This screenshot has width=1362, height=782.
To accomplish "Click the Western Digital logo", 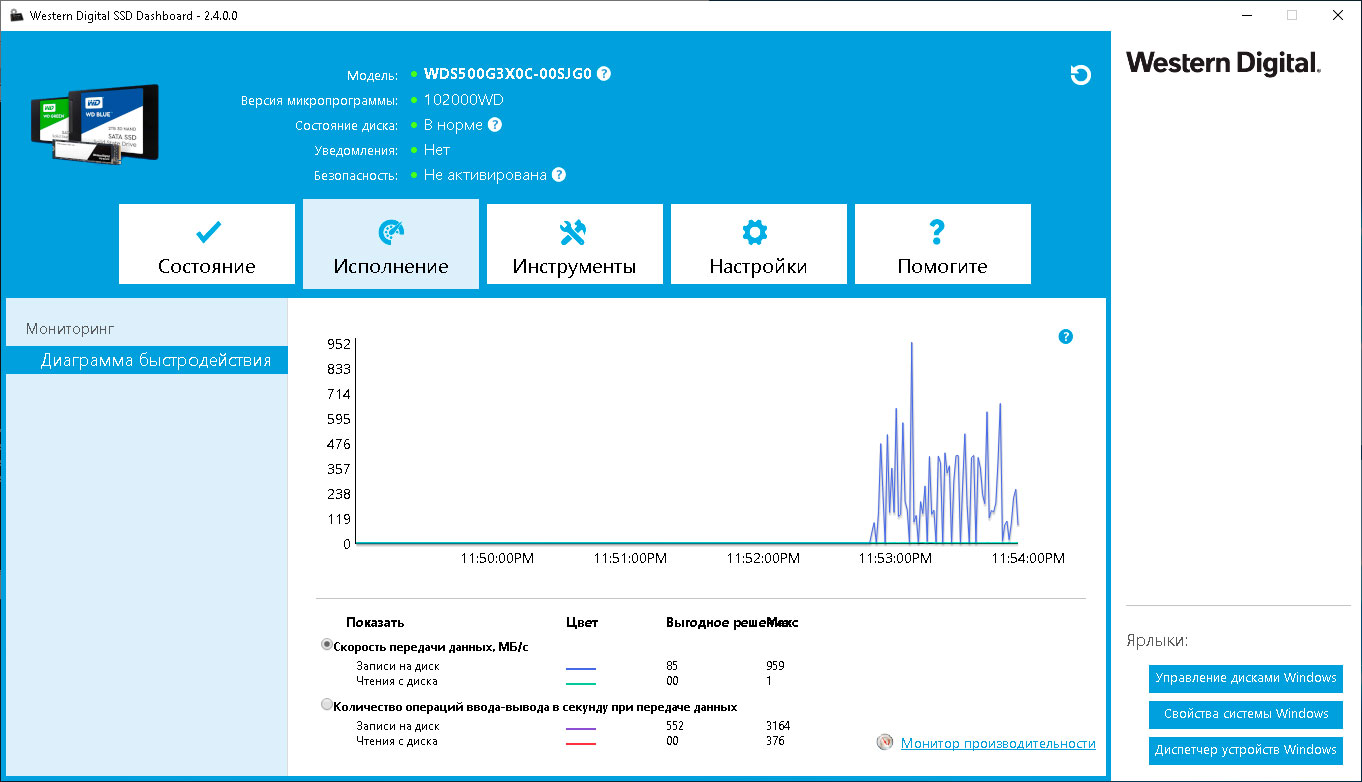I will tap(1223, 63).
